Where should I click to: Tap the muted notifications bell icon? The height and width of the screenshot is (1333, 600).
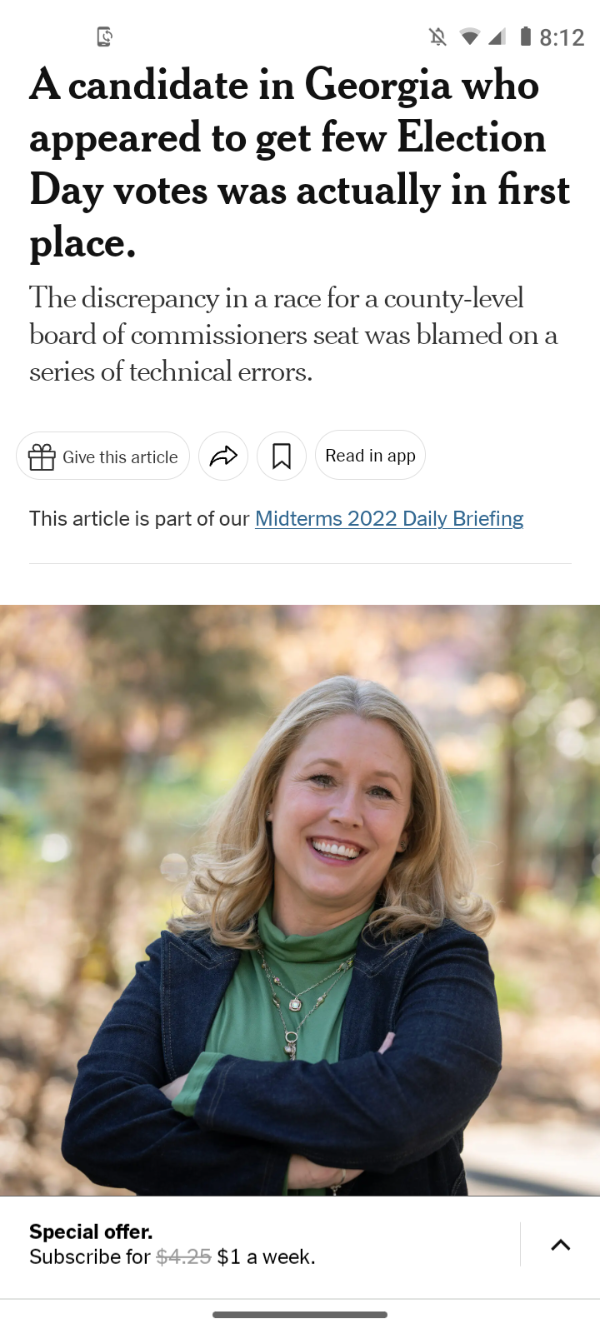438,37
